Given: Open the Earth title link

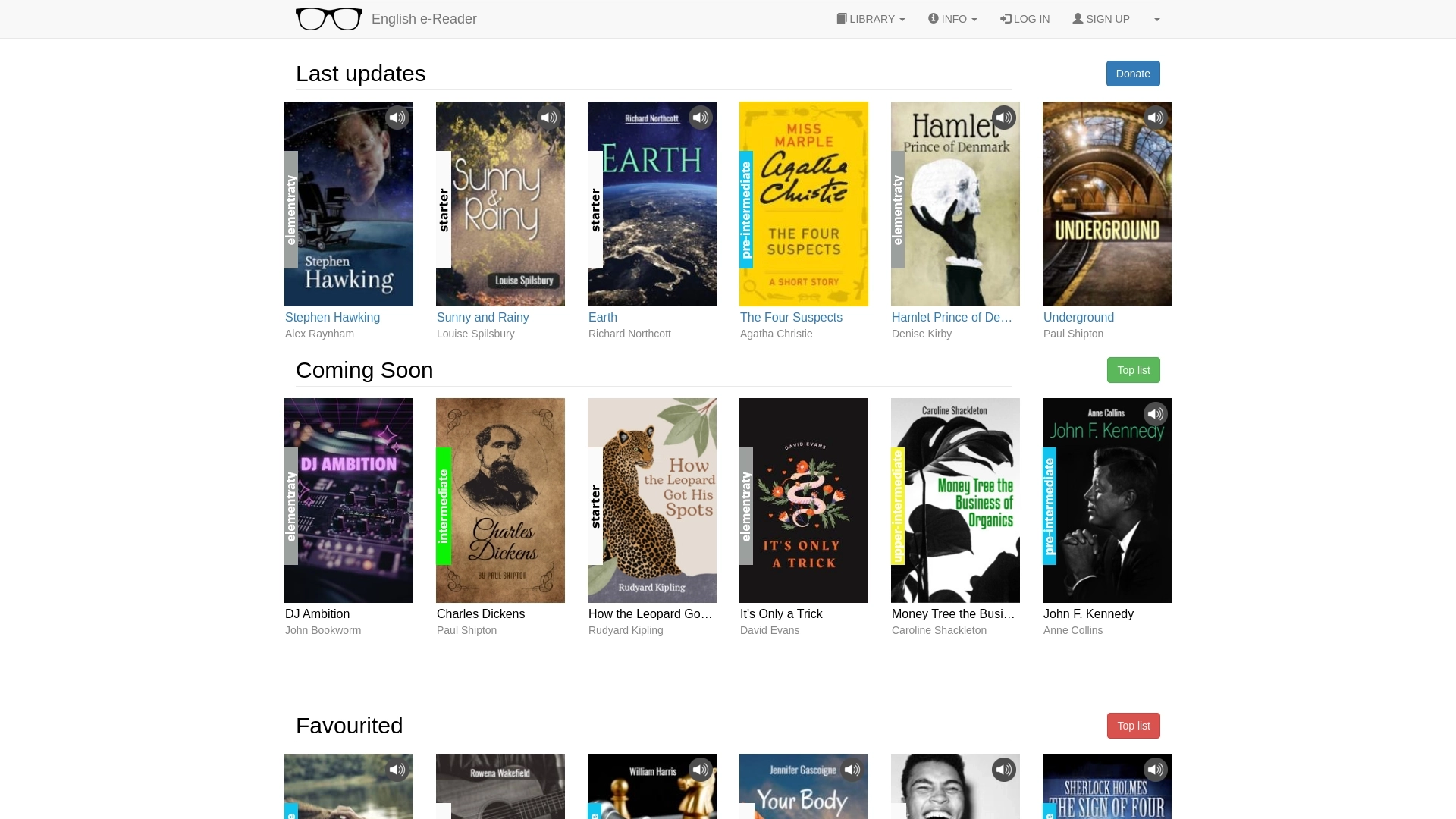Looking at the screenshot, I should tap(602, 317).
